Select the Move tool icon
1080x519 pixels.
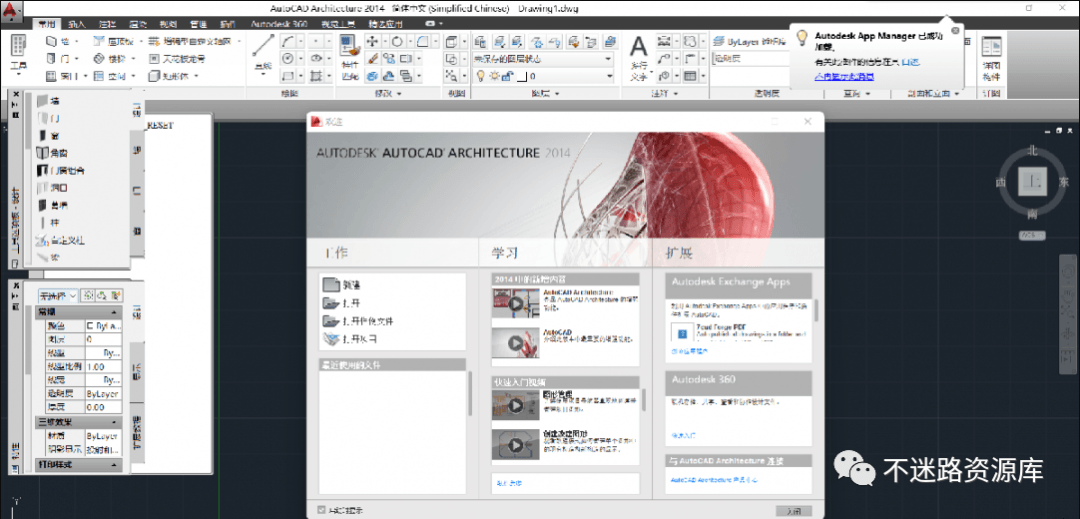(x=372, y=41)
